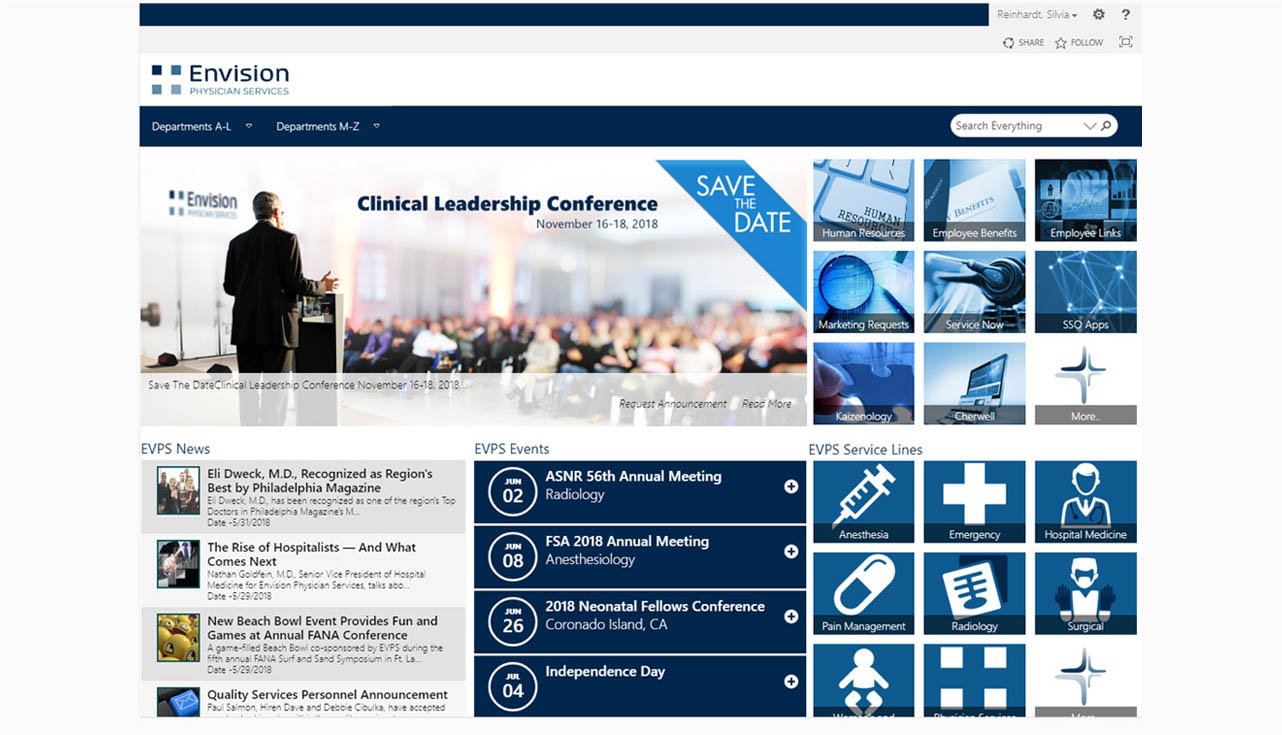Click the help question mark icon

click(1126, 15)
